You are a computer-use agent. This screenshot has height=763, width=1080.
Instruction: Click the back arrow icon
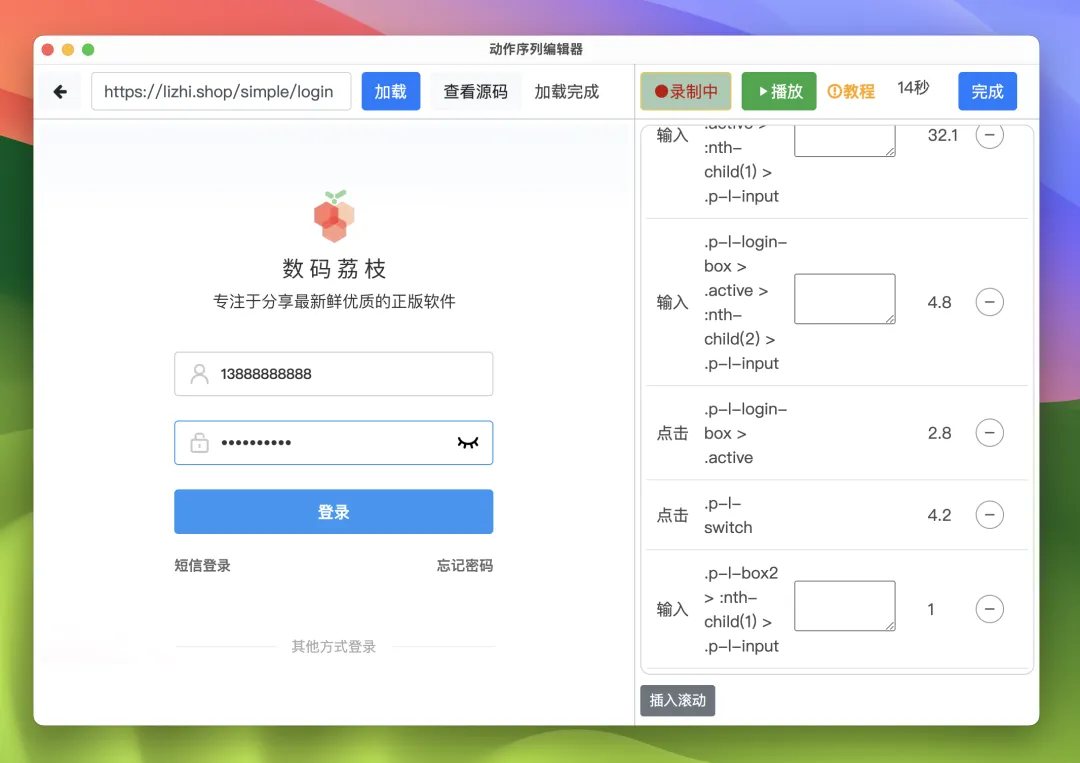[60, 92]
